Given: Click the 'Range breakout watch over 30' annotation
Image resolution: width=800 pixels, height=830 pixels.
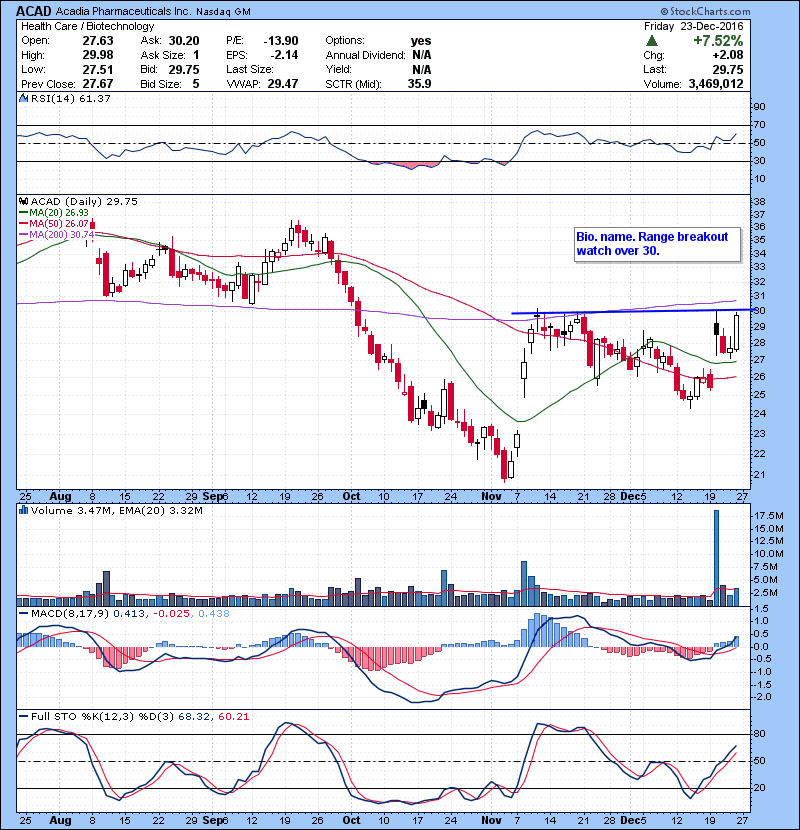Looking at the screenshot, I should click(658, 244).
